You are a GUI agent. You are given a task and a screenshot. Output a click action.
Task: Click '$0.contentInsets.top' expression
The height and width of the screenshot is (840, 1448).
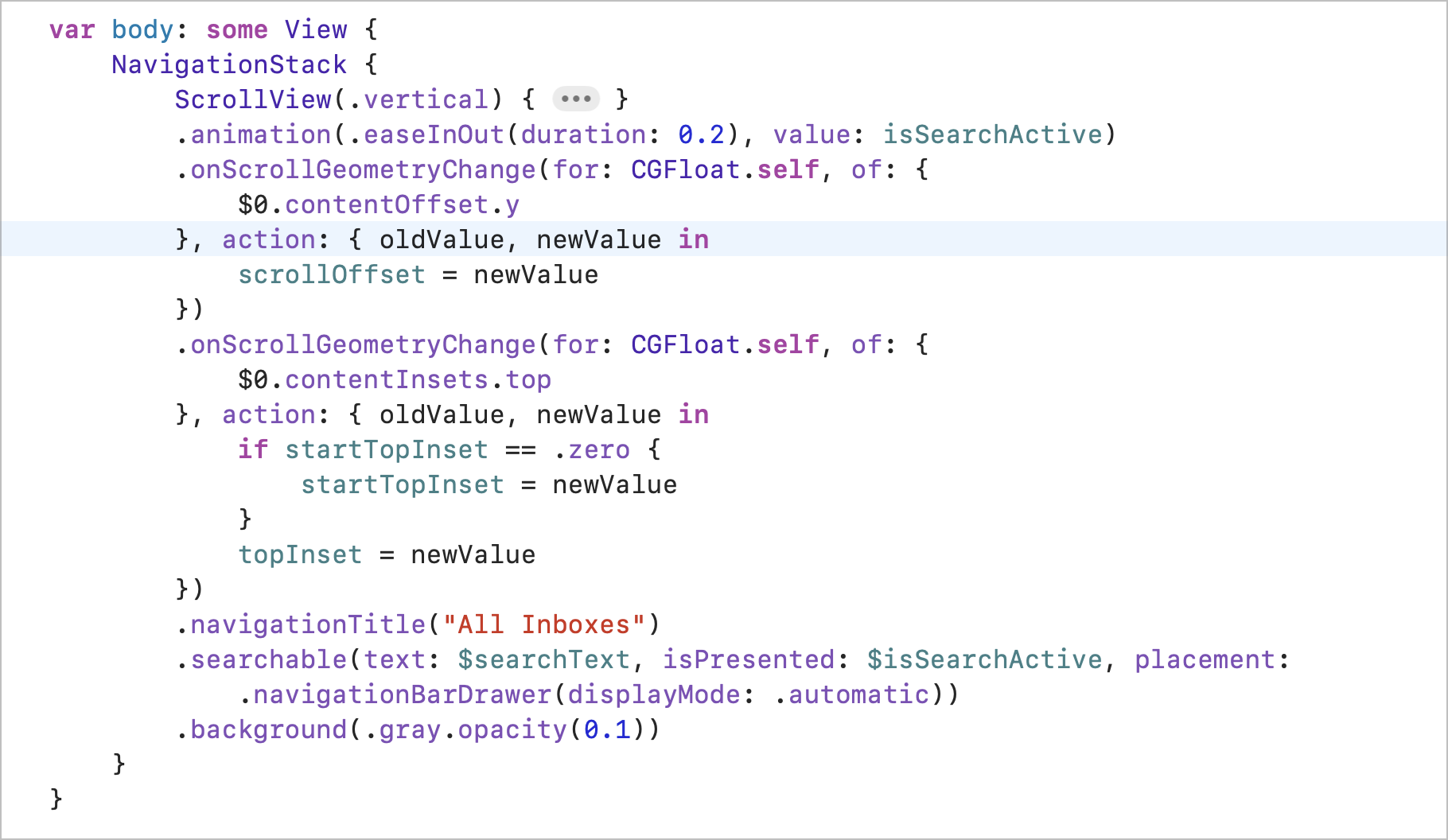point(395,379)
